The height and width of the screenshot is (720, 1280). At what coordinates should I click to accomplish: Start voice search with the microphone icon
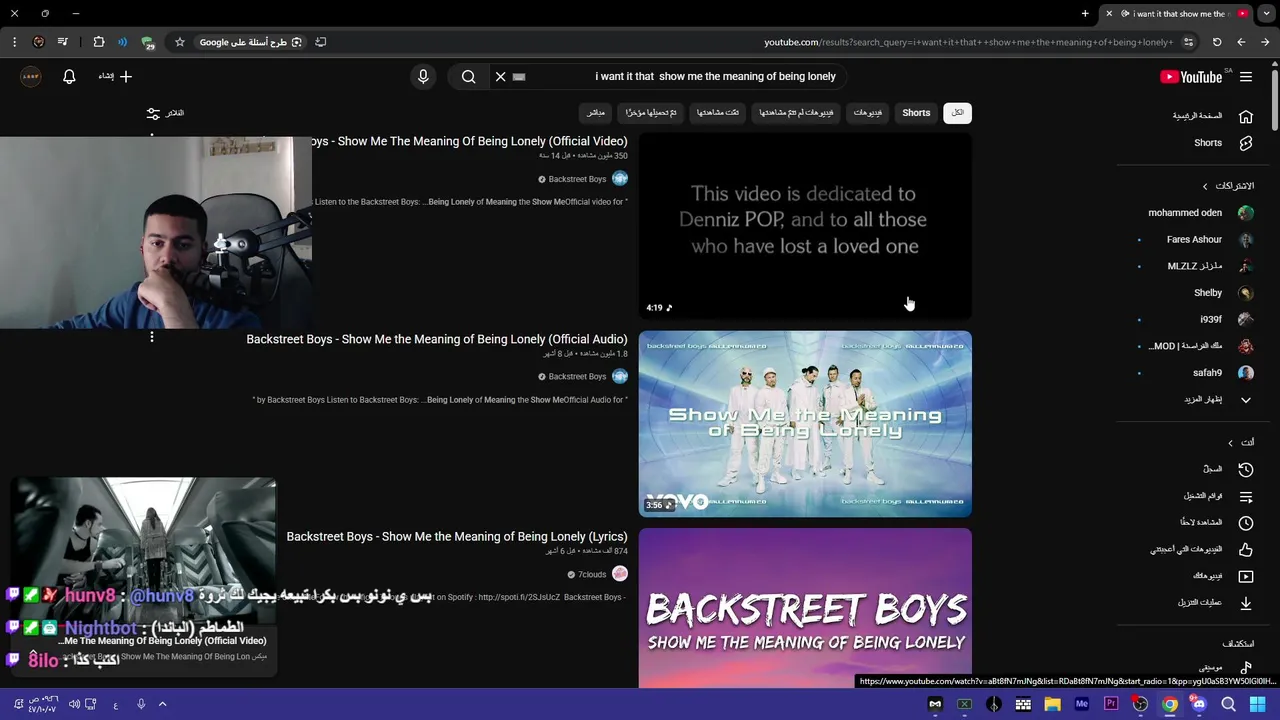(423, 77)
